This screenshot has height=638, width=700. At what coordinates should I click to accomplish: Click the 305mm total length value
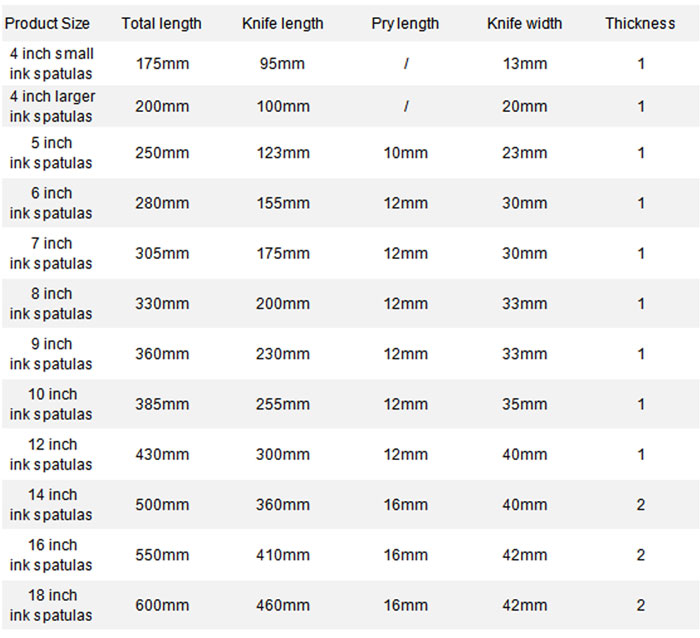click(x=162, y=253)
